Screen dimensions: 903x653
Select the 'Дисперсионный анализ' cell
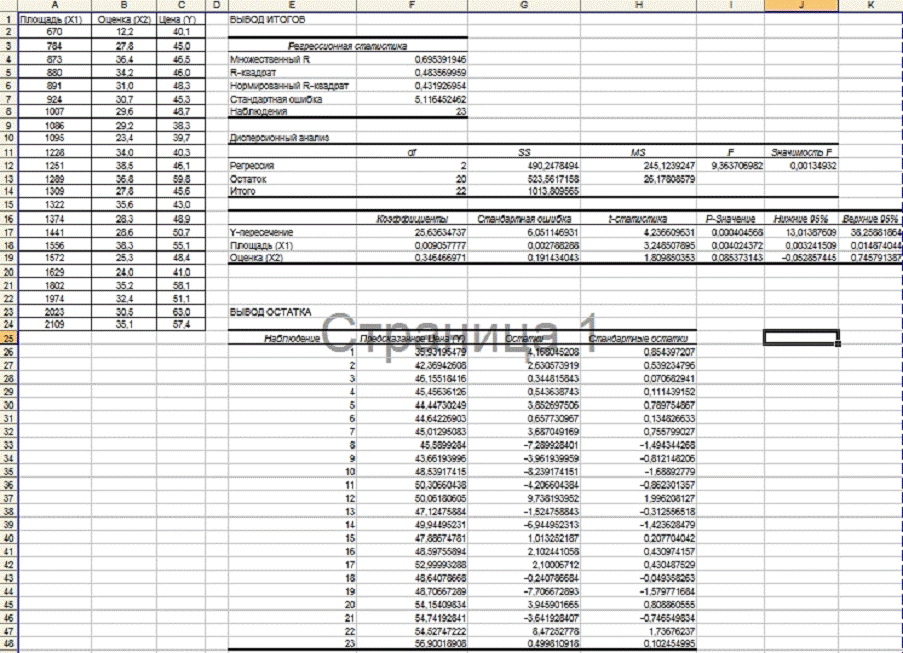280,138
